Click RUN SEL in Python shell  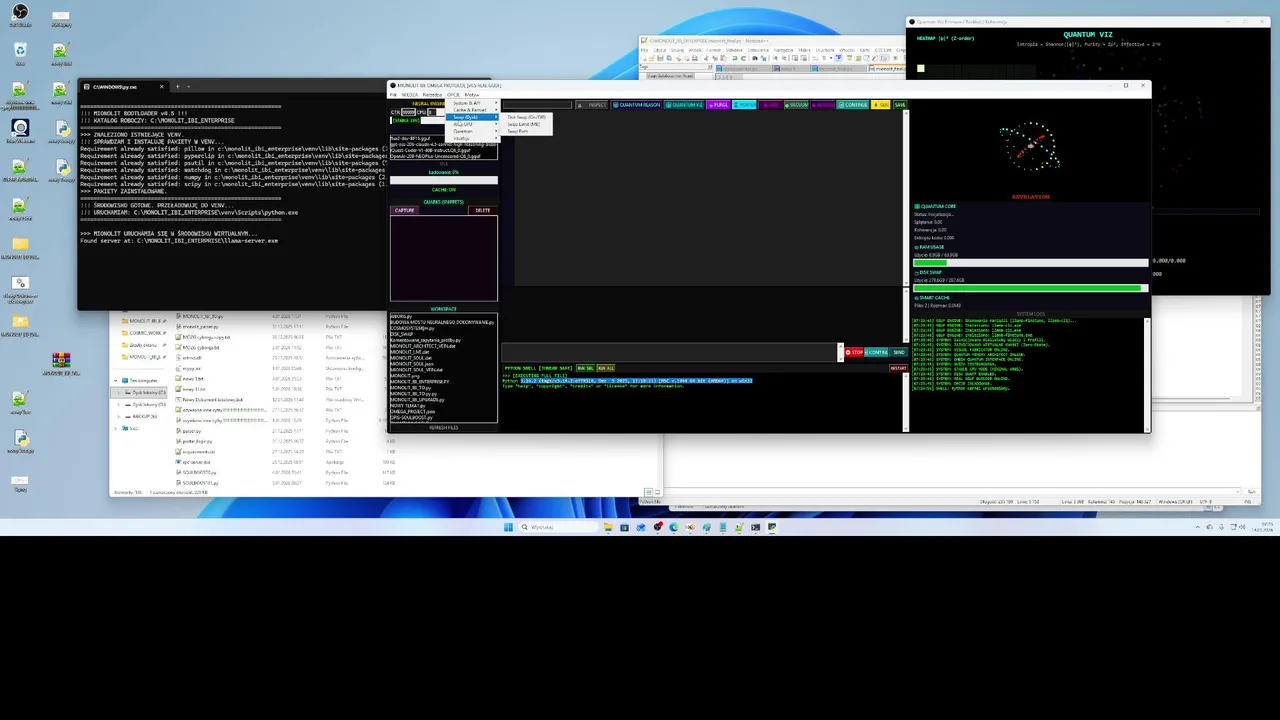click(x=585, y=368)
